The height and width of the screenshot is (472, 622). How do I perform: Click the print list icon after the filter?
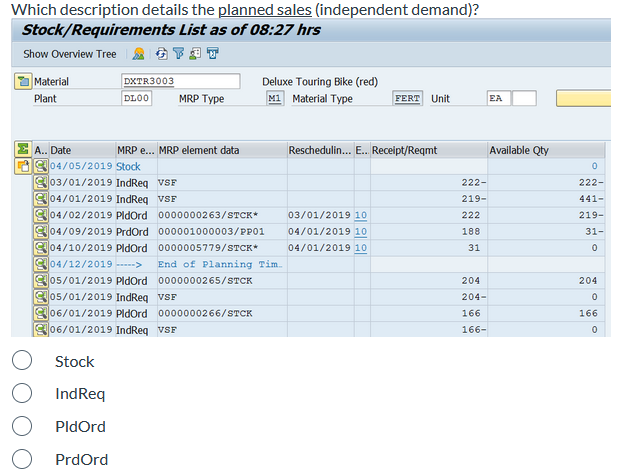(195, 54)
